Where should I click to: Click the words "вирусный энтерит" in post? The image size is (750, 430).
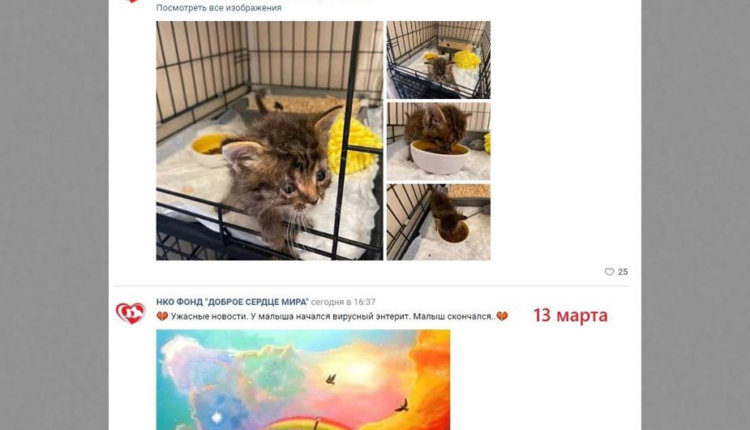(x=377, y=316)
